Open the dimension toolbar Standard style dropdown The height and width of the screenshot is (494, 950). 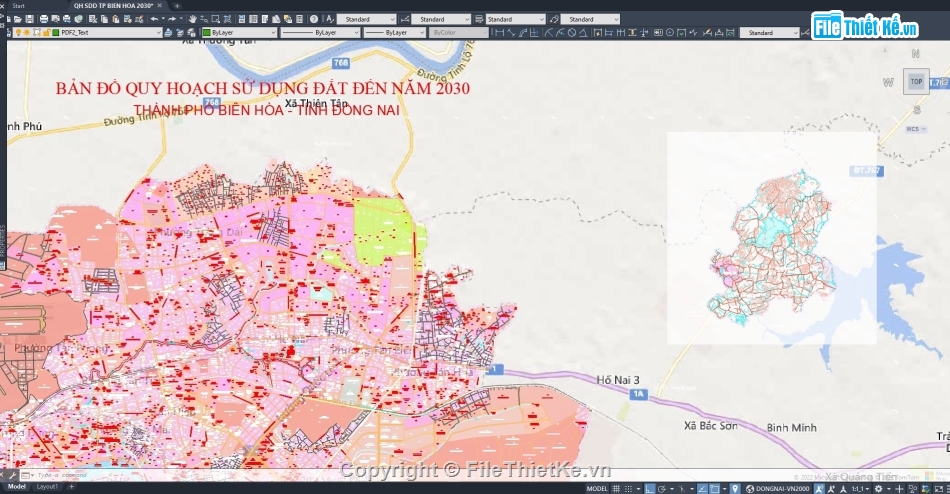click(x=769, y=33)
